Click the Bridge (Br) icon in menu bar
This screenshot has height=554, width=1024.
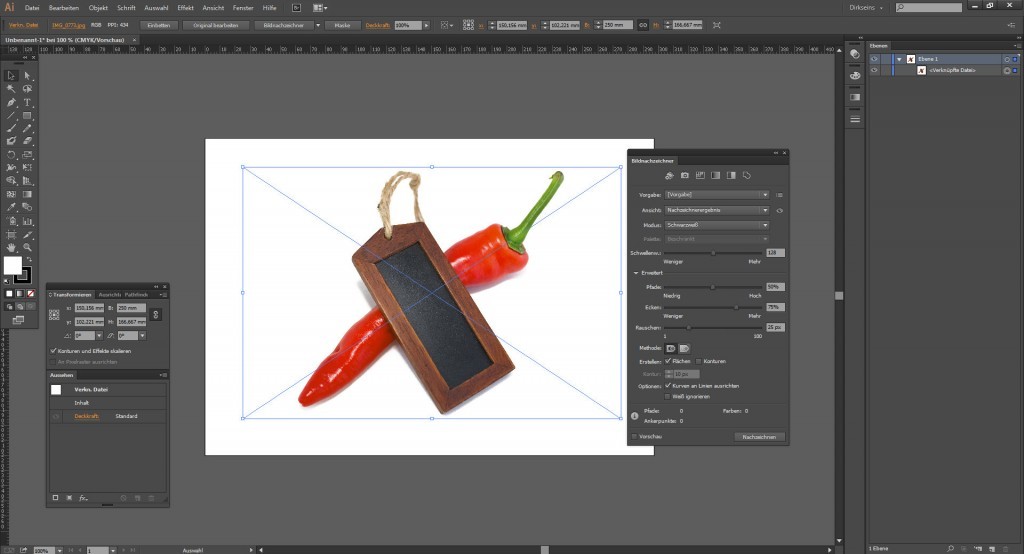[x=296, y=8]
